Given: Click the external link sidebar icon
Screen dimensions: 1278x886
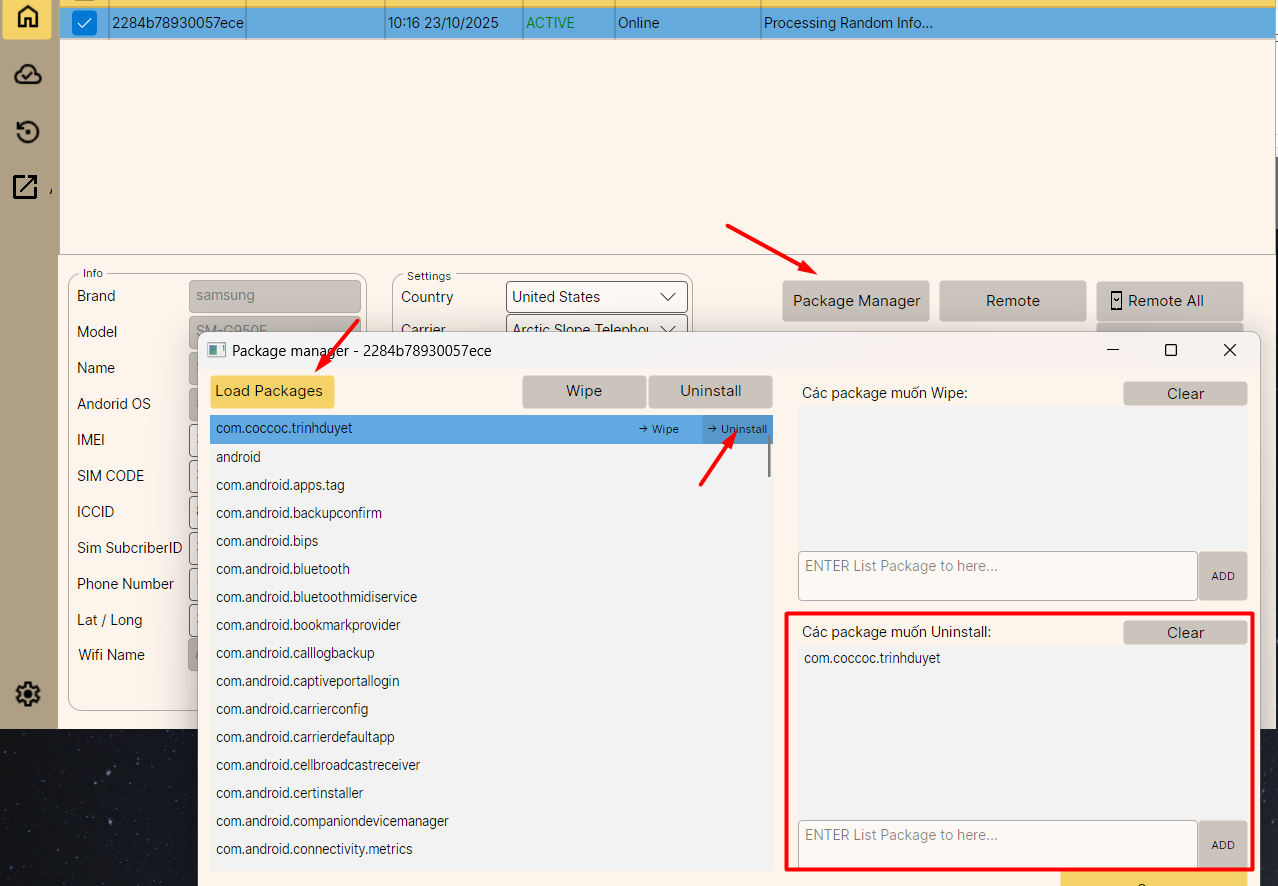Looking at the screenshot, I should point(25,187).
